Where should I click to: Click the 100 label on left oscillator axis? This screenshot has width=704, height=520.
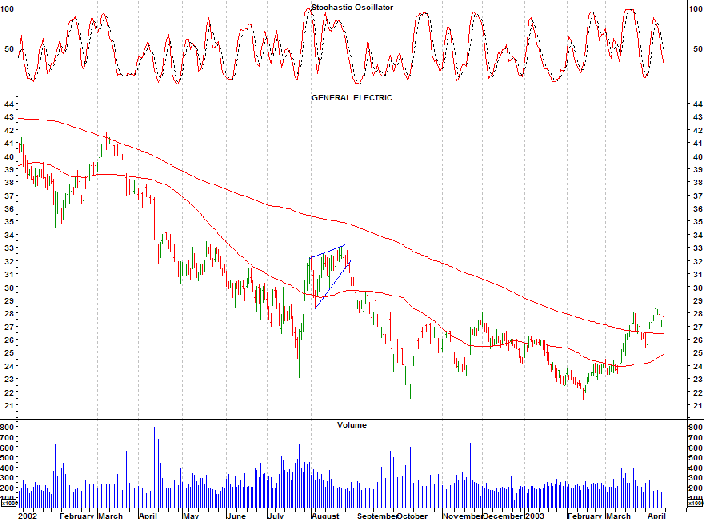tap(7, 9)
